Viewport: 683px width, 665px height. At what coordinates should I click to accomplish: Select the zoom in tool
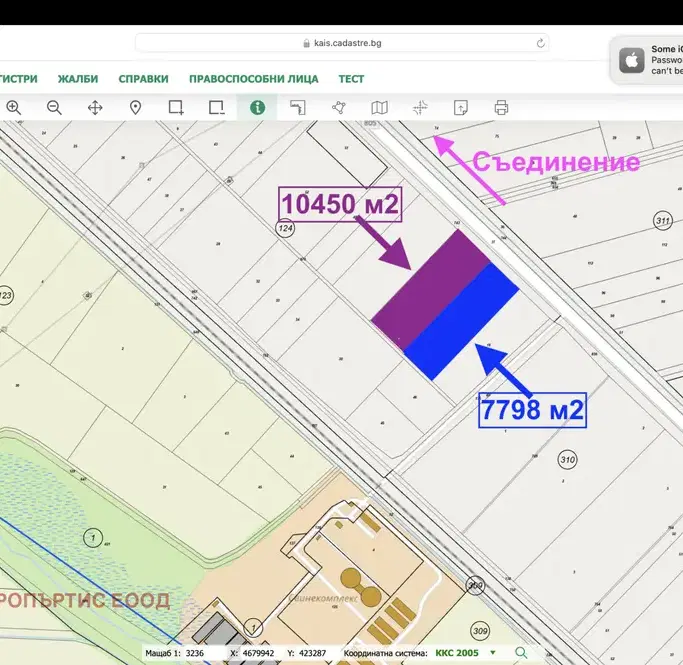pos(14,108)
